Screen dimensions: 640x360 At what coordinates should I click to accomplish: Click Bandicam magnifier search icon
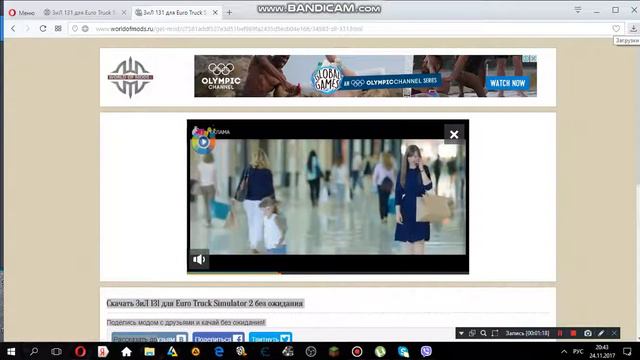coord(483,333)
